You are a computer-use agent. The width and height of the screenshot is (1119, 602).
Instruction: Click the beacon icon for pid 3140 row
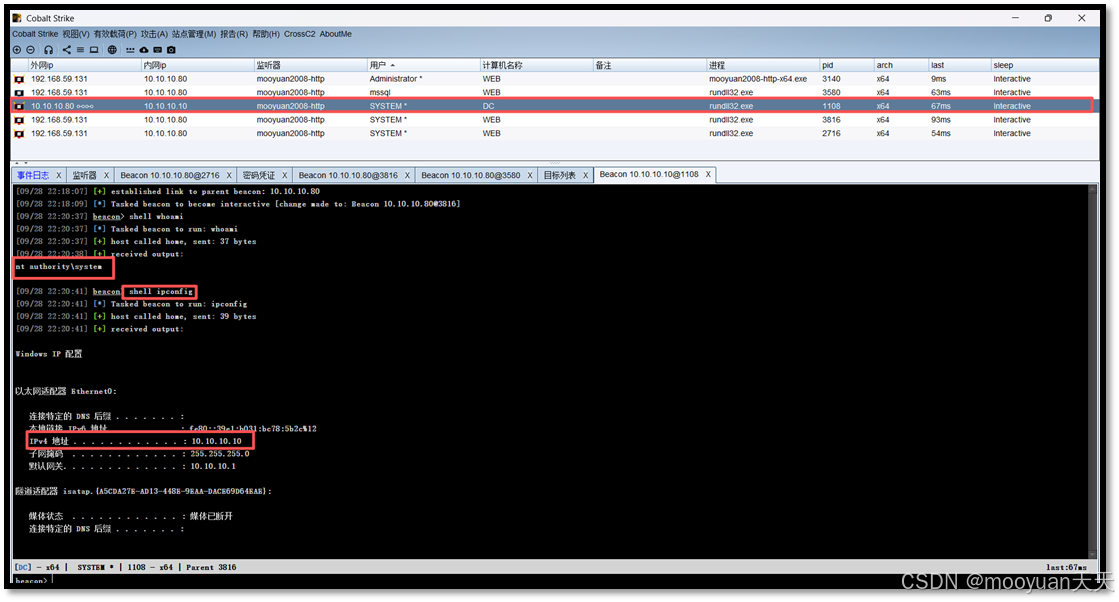[x=19, y=79]
